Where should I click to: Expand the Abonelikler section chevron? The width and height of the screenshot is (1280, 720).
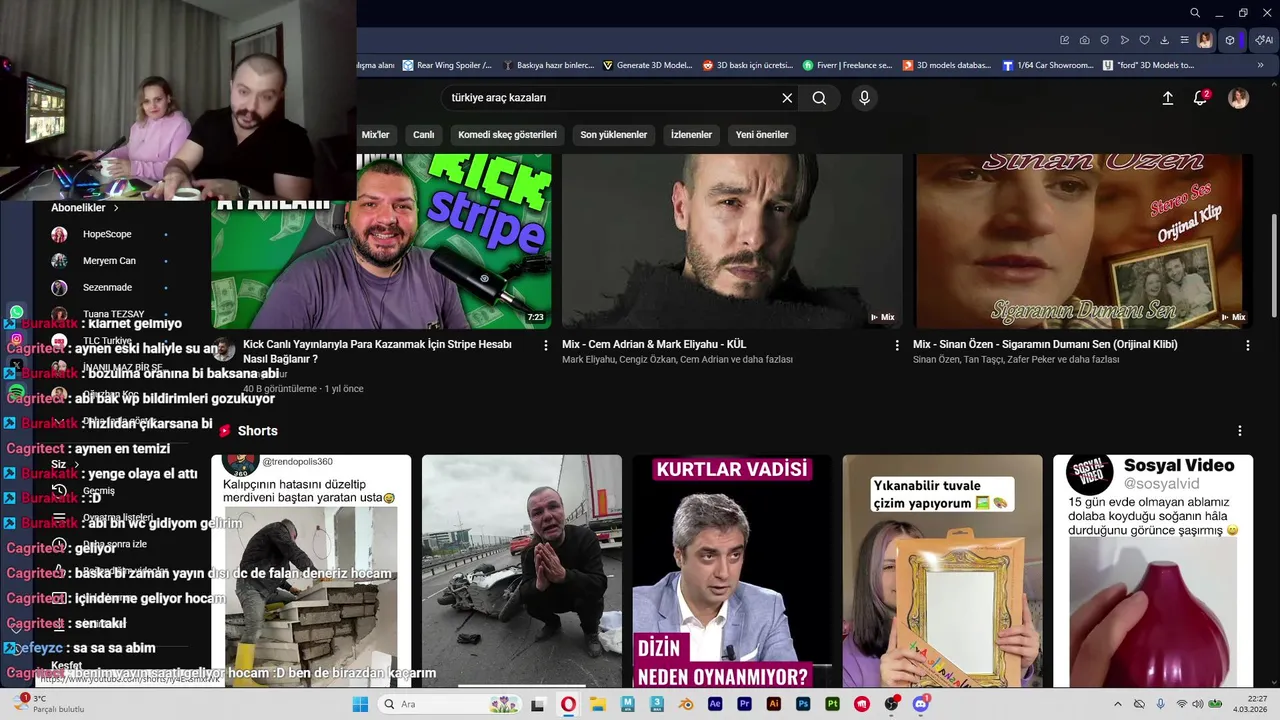(116, 208)
